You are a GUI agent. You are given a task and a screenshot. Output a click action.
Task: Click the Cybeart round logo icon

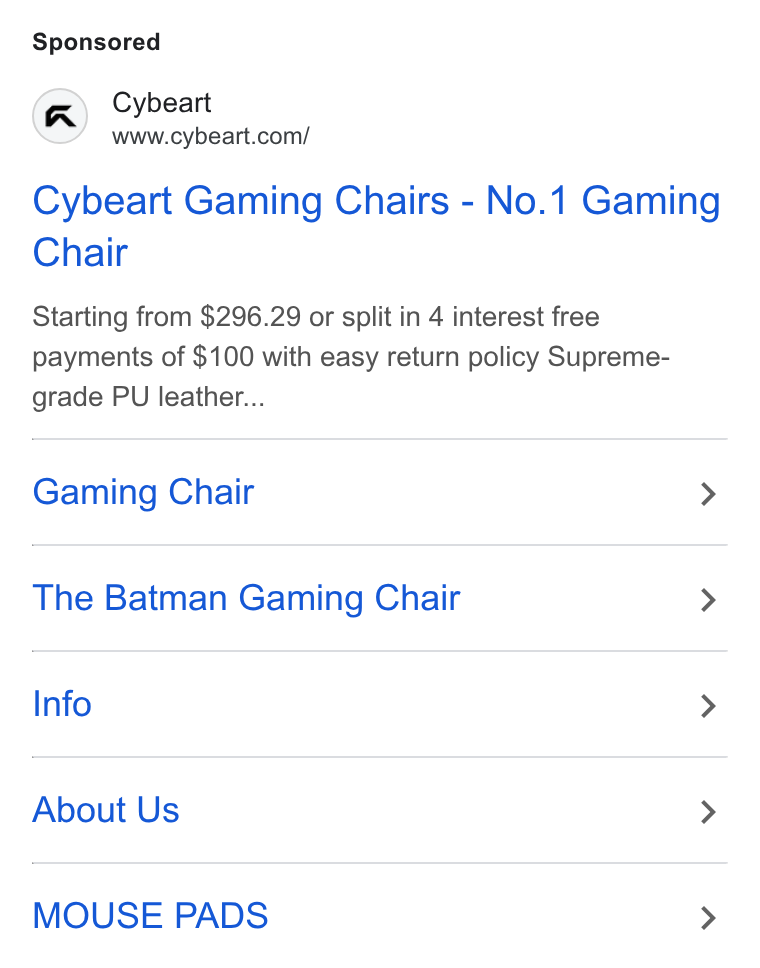tap(60, 116)
